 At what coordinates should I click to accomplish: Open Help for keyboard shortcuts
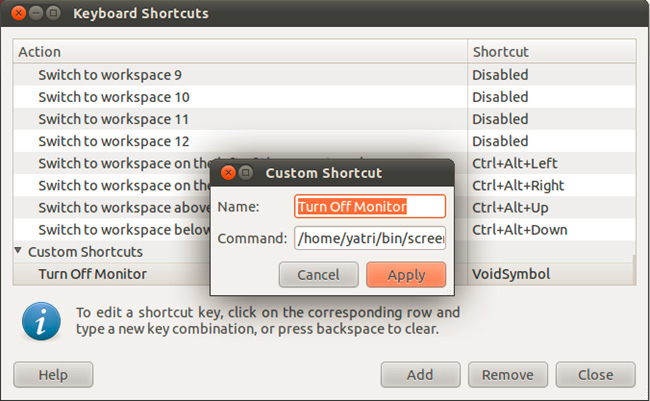click(53, 375)
